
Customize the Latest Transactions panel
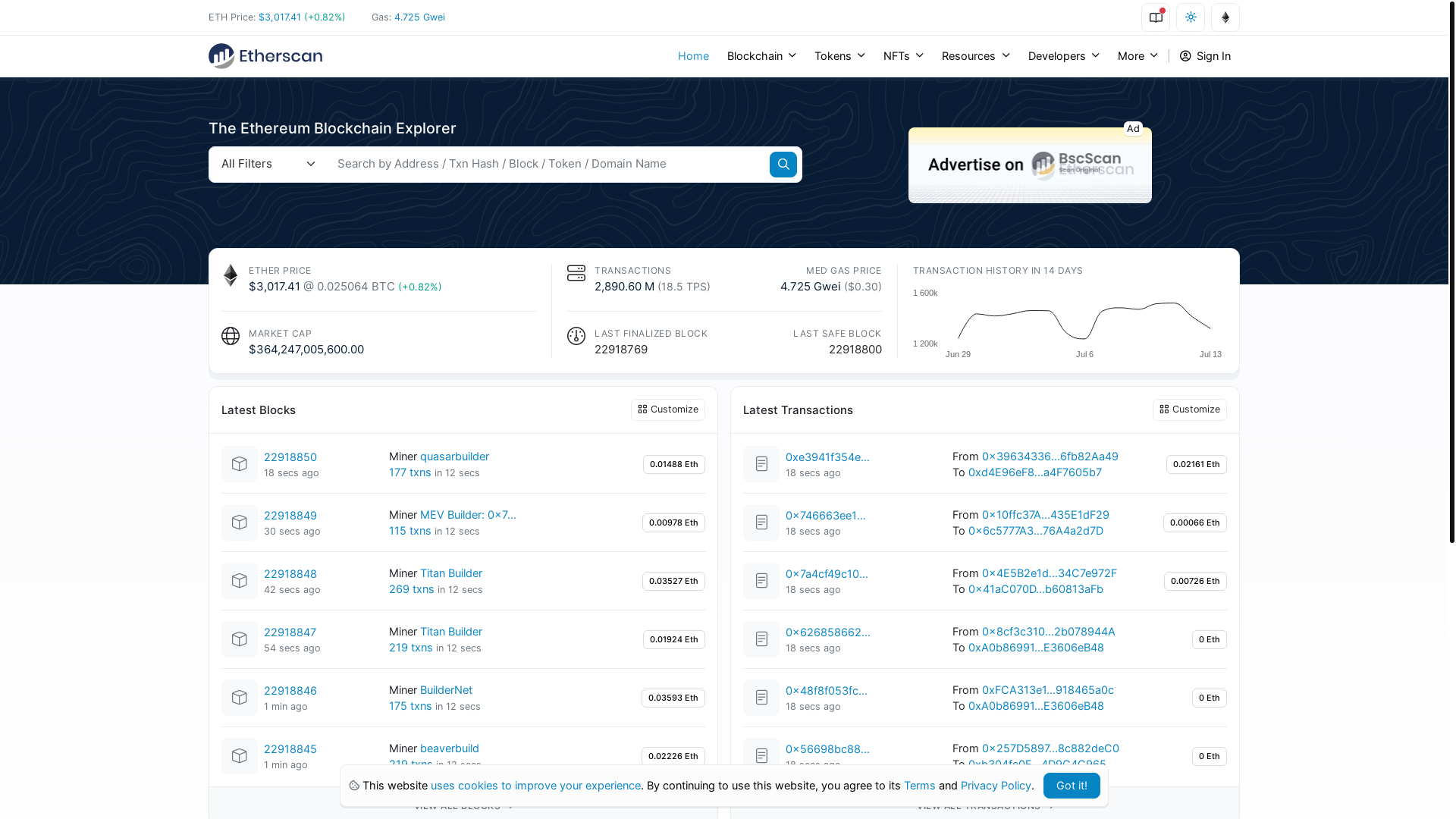pyautogui.click(x=1190, y=409)
